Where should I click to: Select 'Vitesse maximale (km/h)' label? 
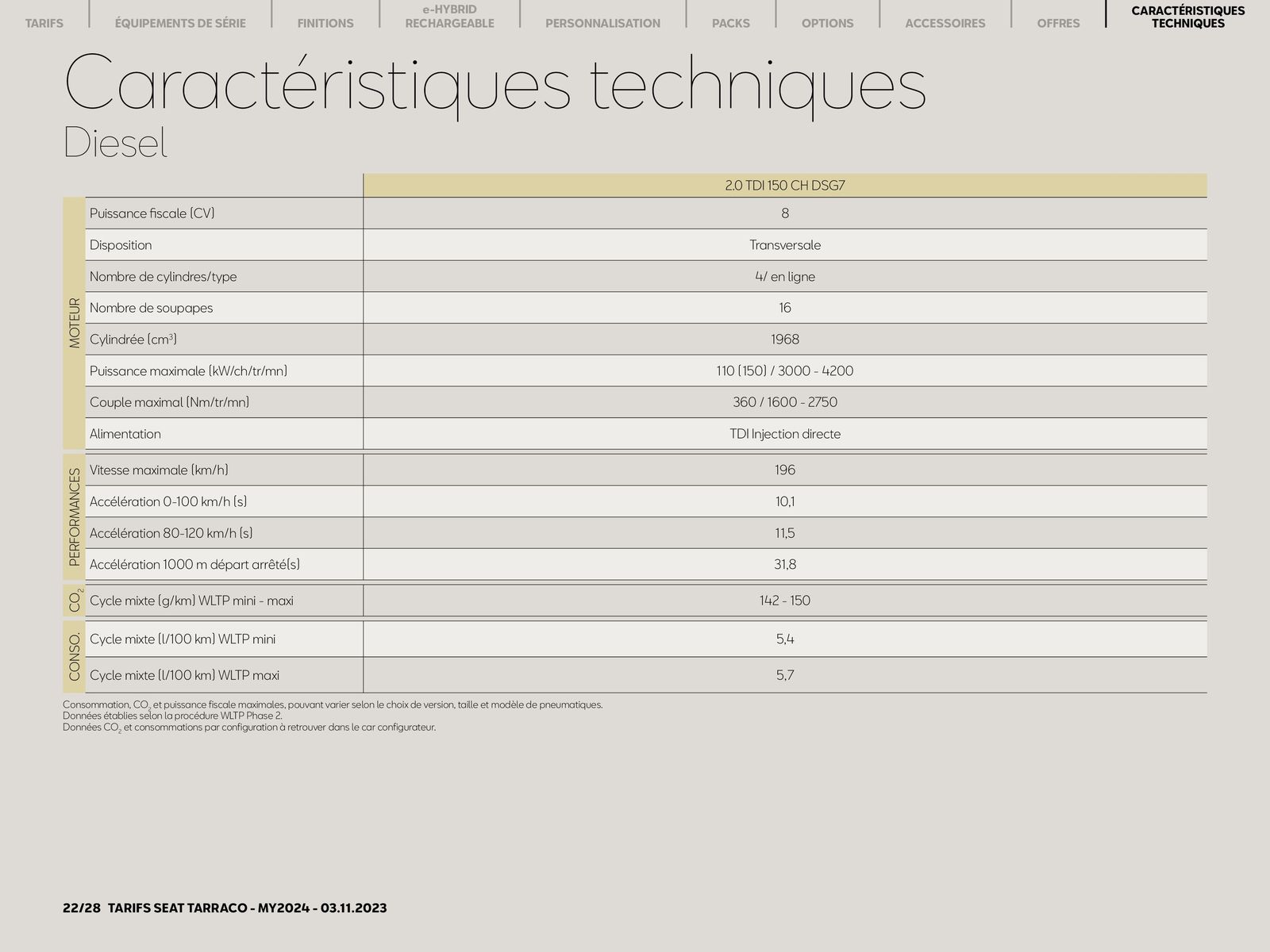coord(159,470)
